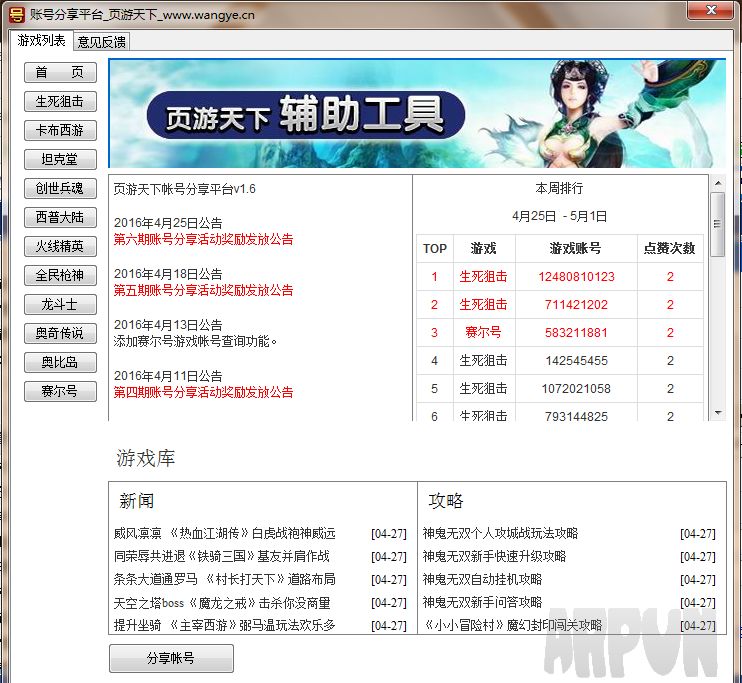742x683 pixels.
Task: Click the 点赞次数 column header
Action: (x=670, y=248)
